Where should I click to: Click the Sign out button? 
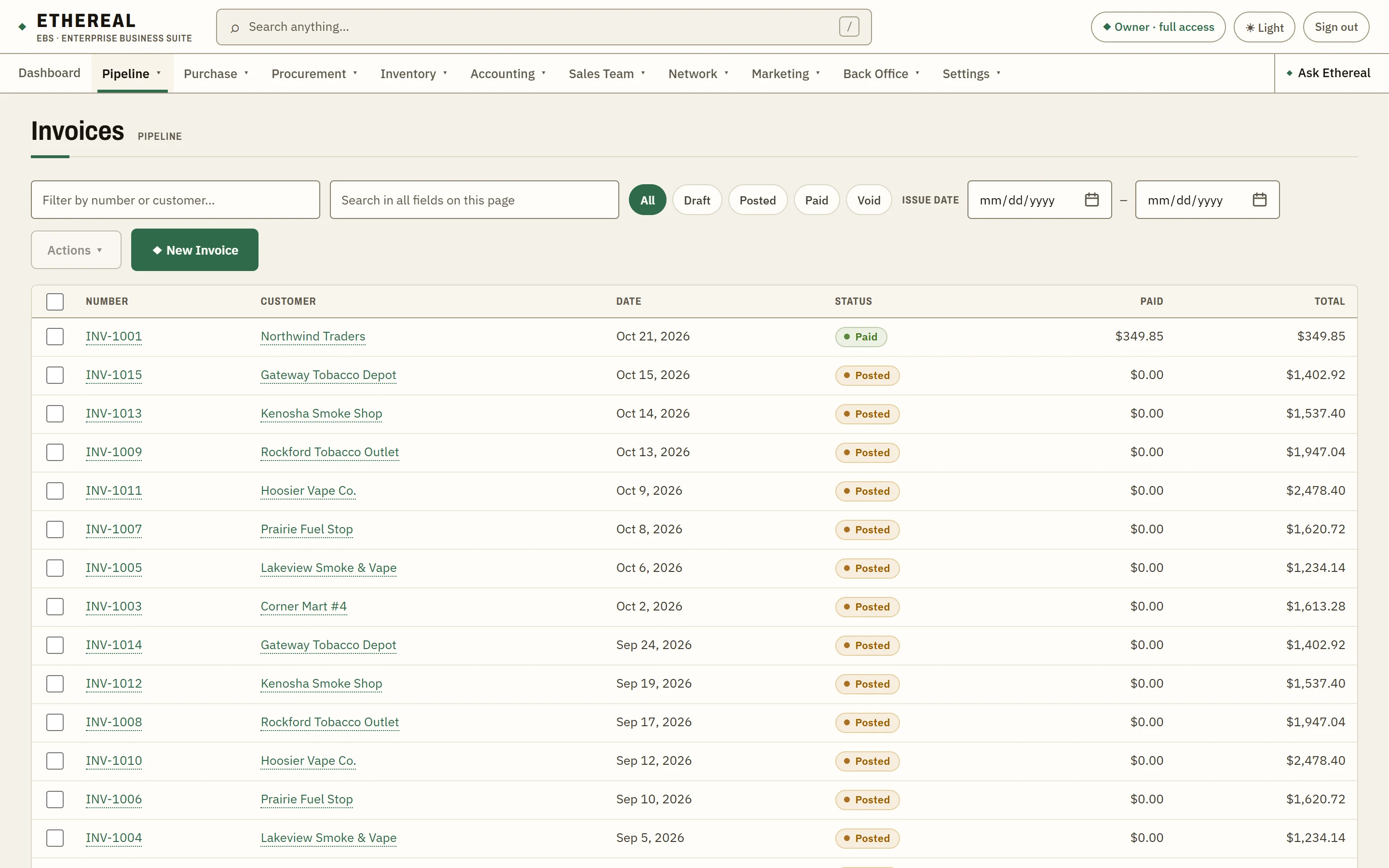tap(1335, 27)
